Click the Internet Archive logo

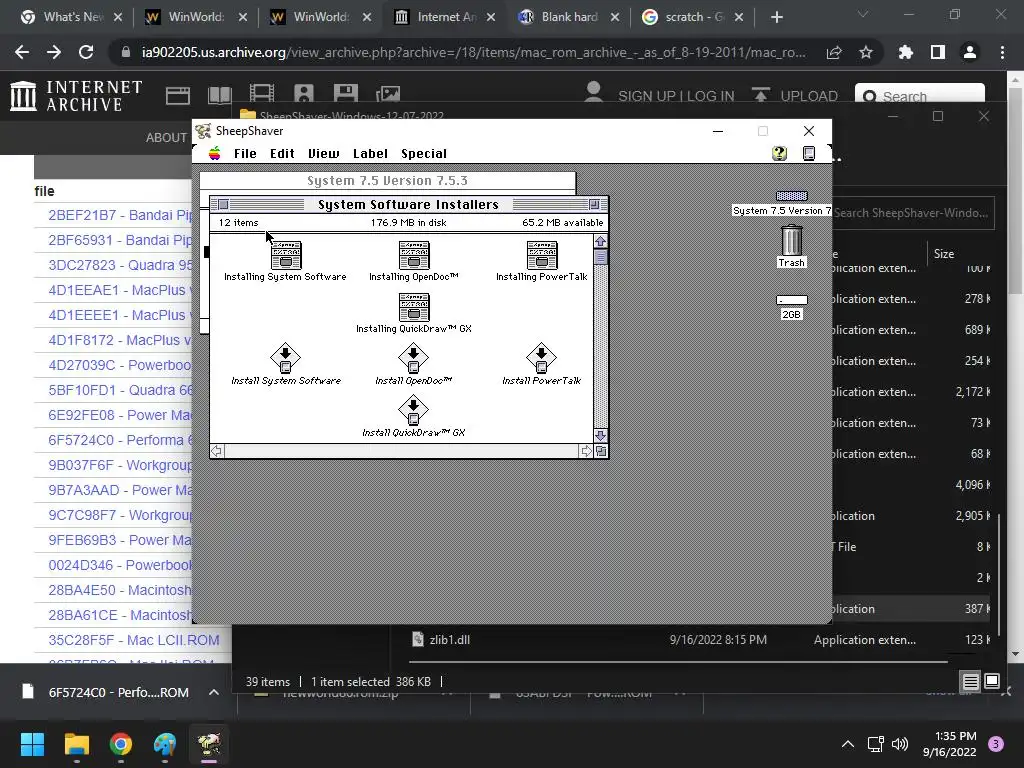point(76,95)
